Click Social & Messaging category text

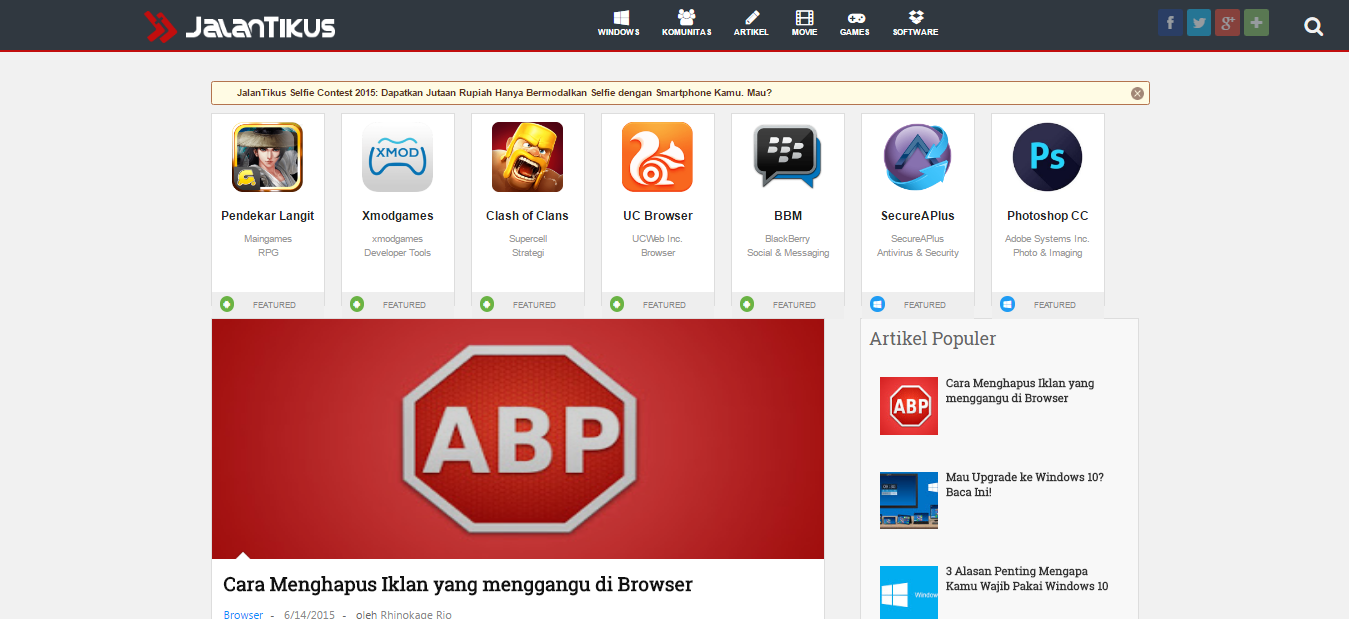pos(788,253)
